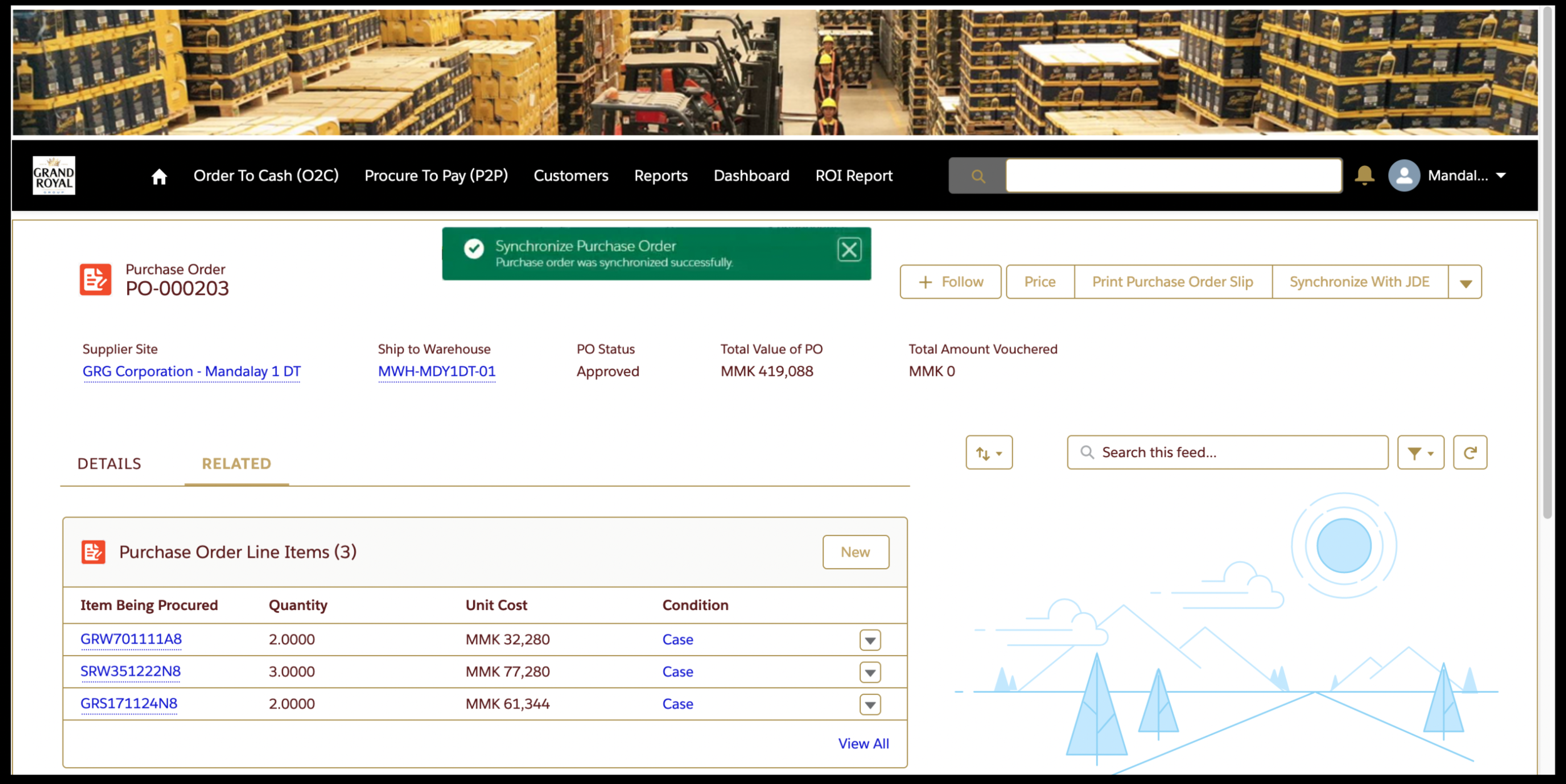Click the user avatar icon
The image size is (1566, 784).
1404,176
